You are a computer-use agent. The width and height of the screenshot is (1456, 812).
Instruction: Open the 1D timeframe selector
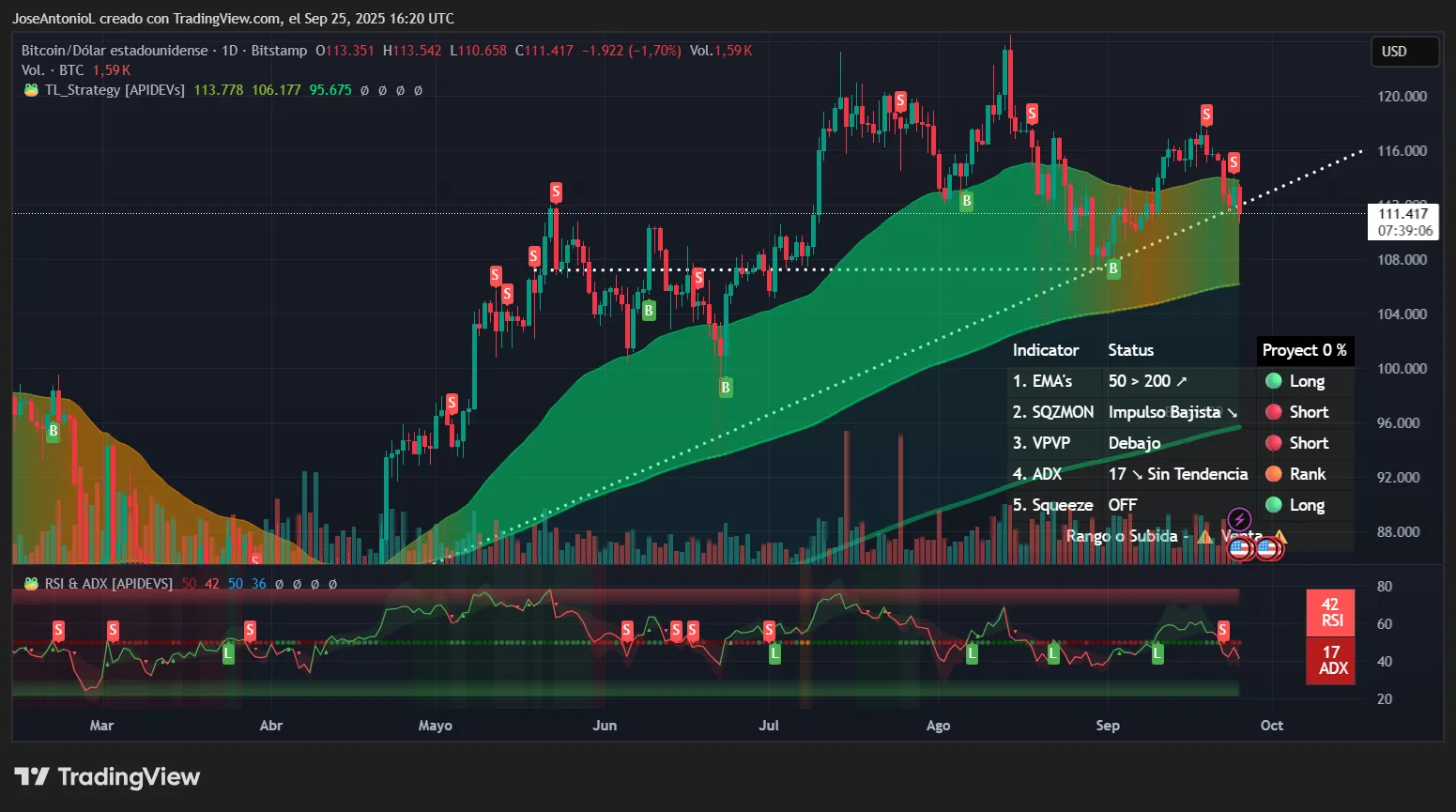(228, 50)
